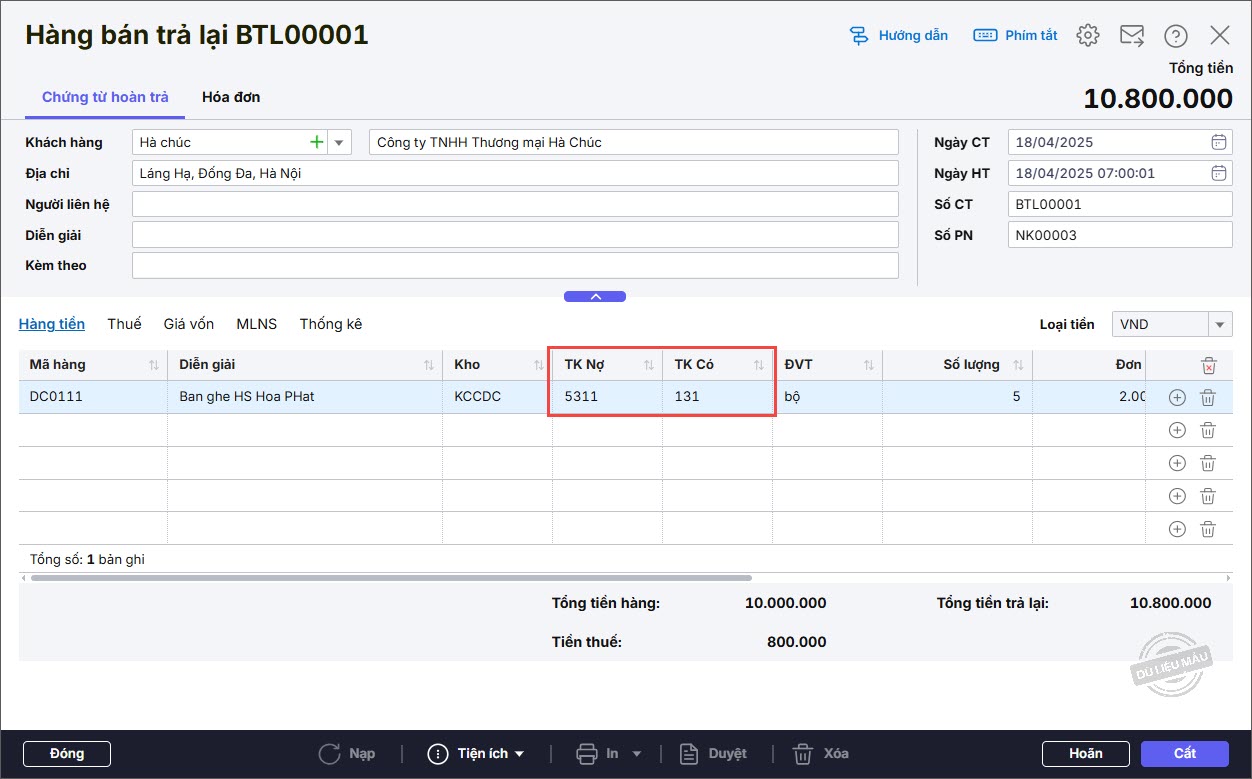Collapse the header info panel
The image size is (1252, 779).
tap(595, 296)
